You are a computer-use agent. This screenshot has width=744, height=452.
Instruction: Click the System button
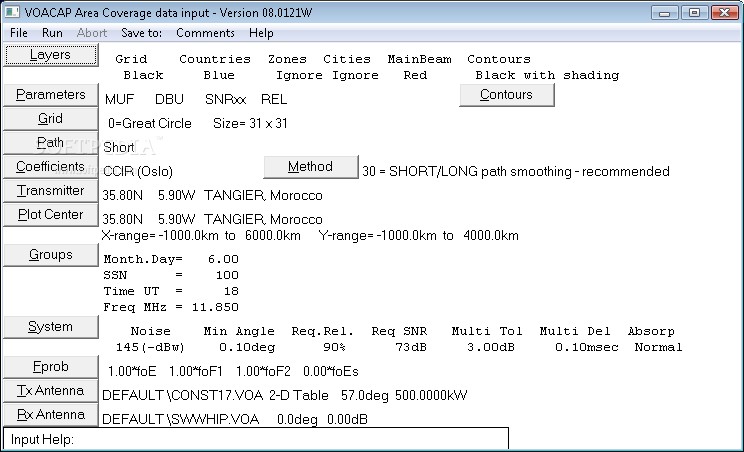(x=50, y=327)
